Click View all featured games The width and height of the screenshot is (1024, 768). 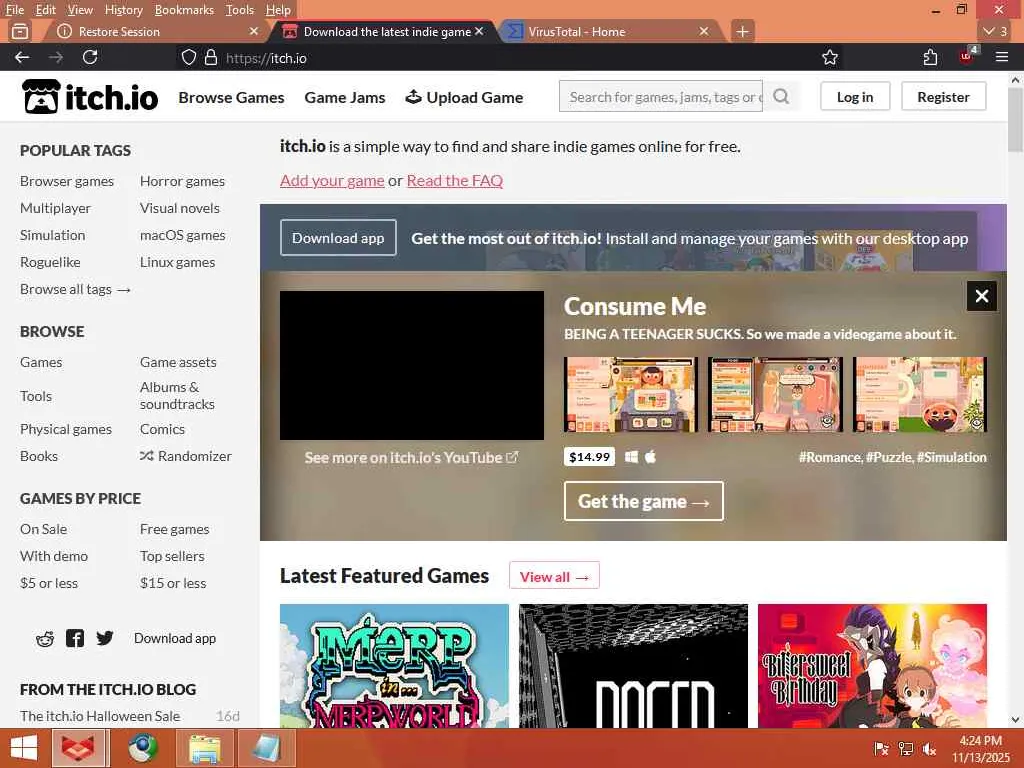tap(554, 576)
